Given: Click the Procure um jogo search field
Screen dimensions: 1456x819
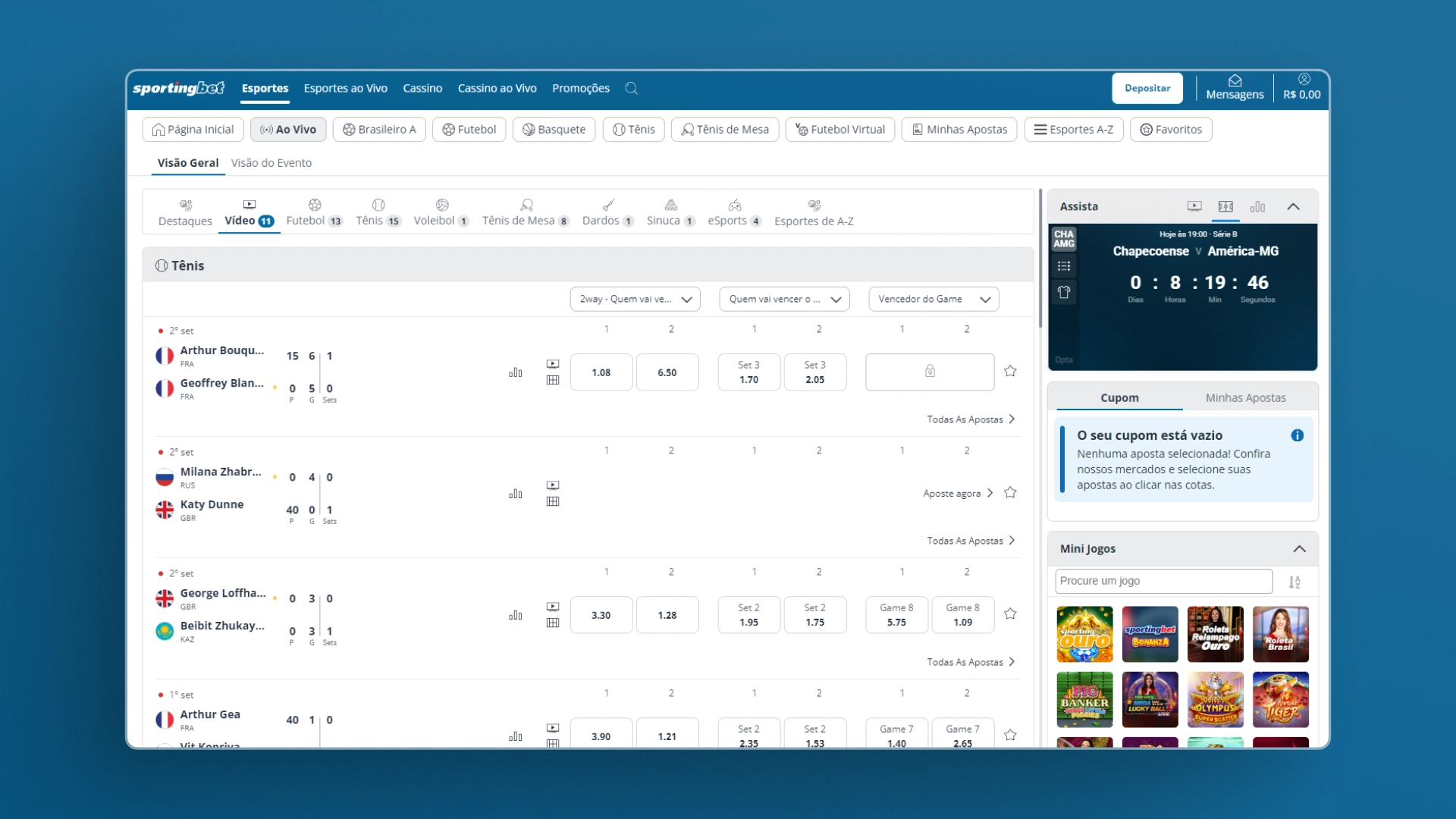Looking at the screenshot, I should coord(1163,581).
